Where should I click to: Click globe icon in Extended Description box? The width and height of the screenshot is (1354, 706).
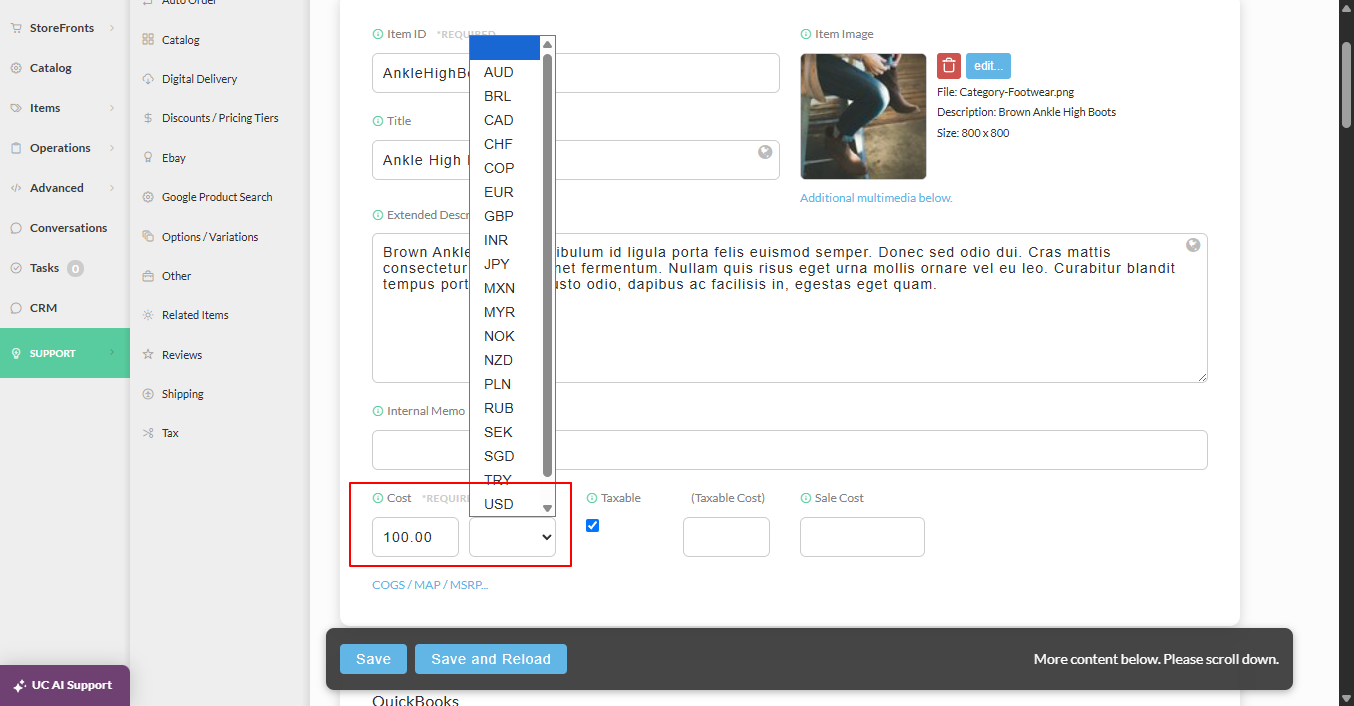(x=1193, y=245)
